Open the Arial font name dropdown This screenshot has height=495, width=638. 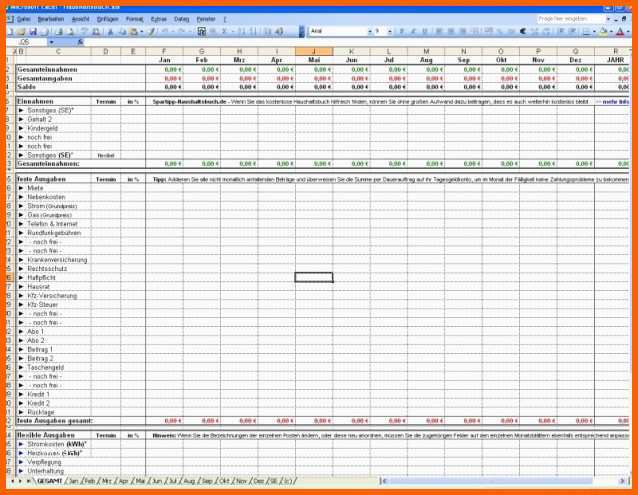370,31
